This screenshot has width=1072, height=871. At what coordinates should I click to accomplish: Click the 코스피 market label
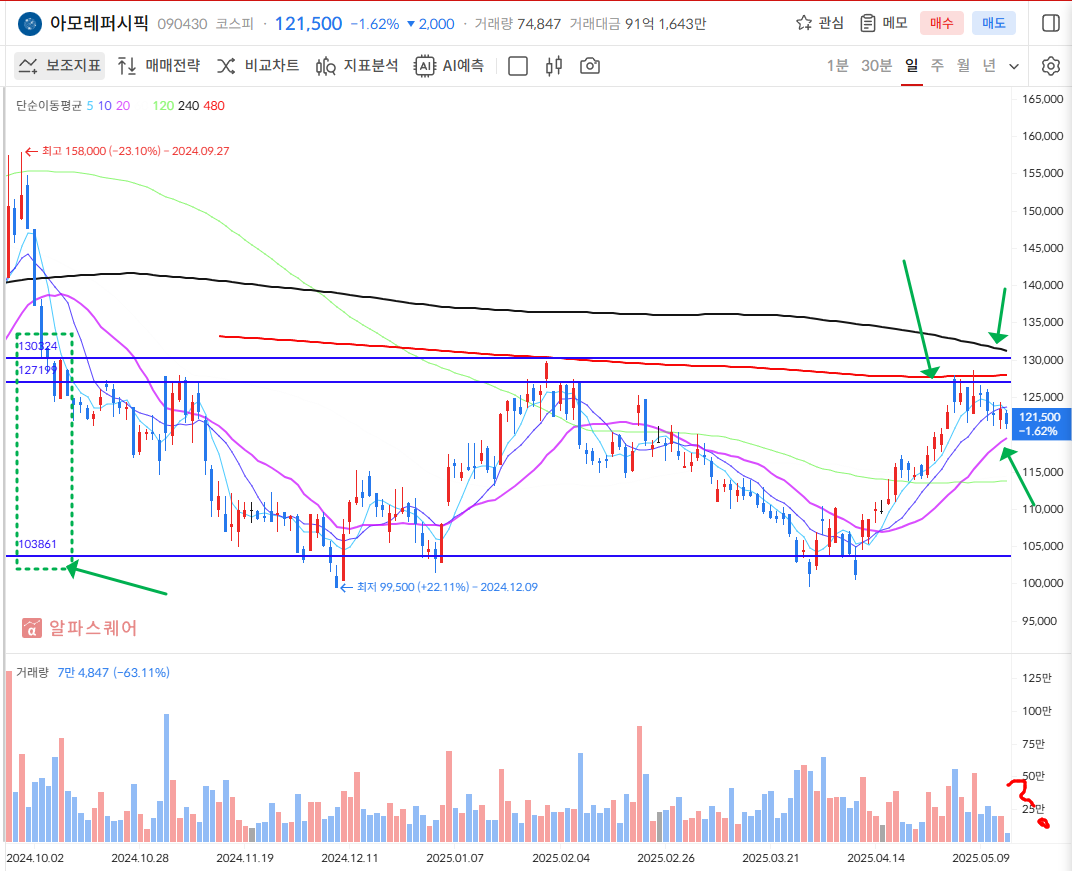(234, 24)
